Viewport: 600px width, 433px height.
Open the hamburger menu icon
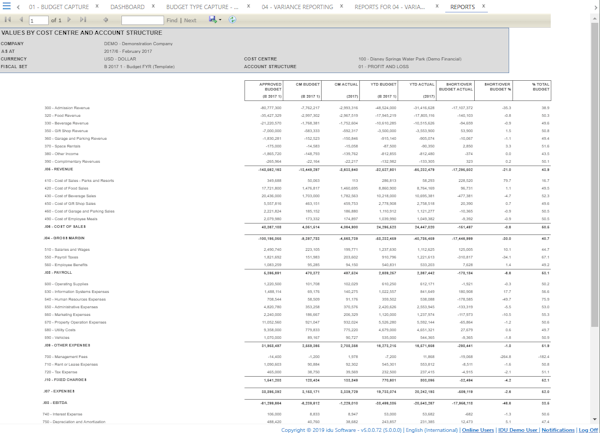point(7,7)
